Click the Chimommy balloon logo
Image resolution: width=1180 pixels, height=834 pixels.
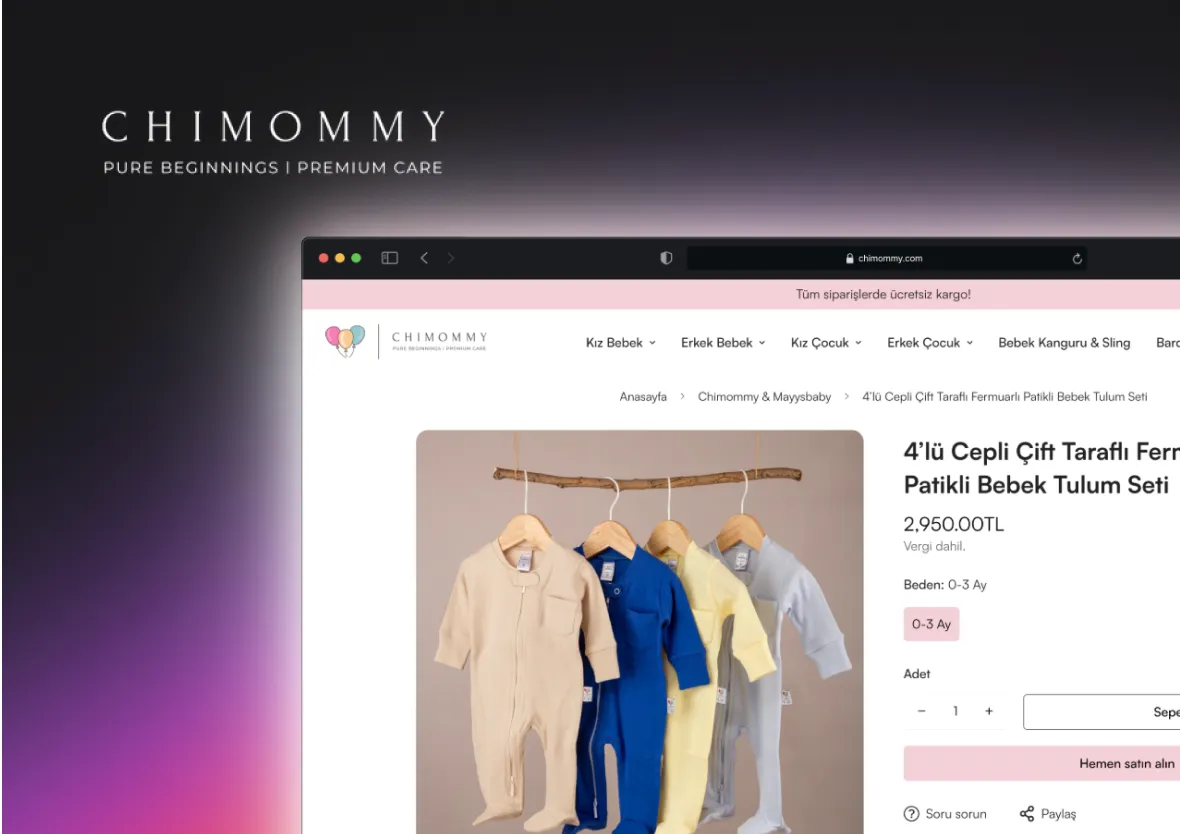pos(345,341)
